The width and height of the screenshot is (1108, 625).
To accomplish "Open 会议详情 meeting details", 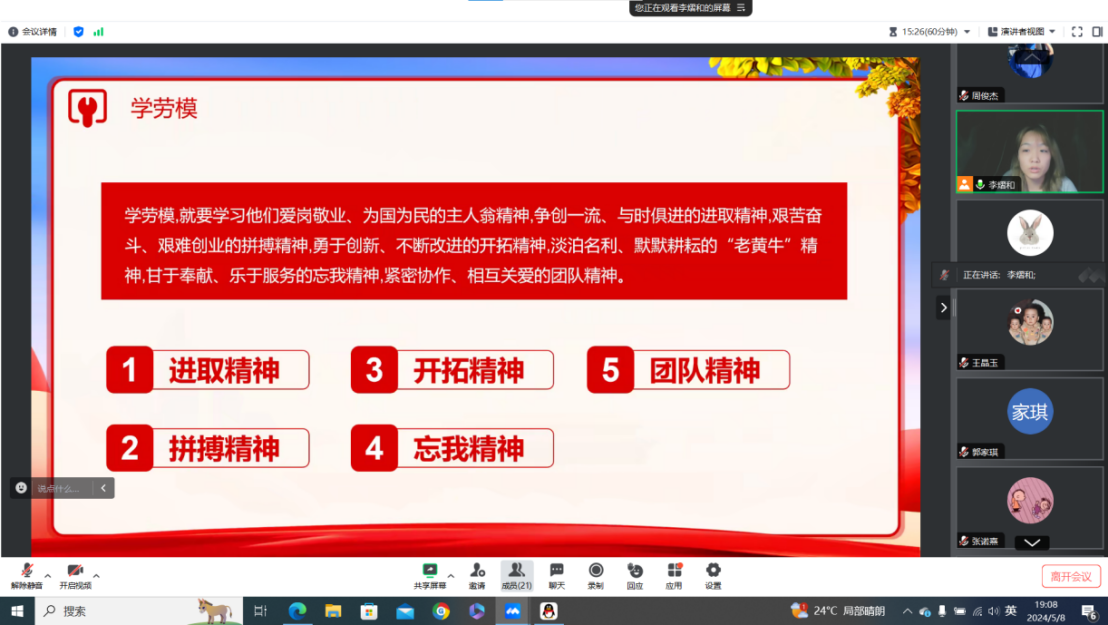I will coord(33,32).
